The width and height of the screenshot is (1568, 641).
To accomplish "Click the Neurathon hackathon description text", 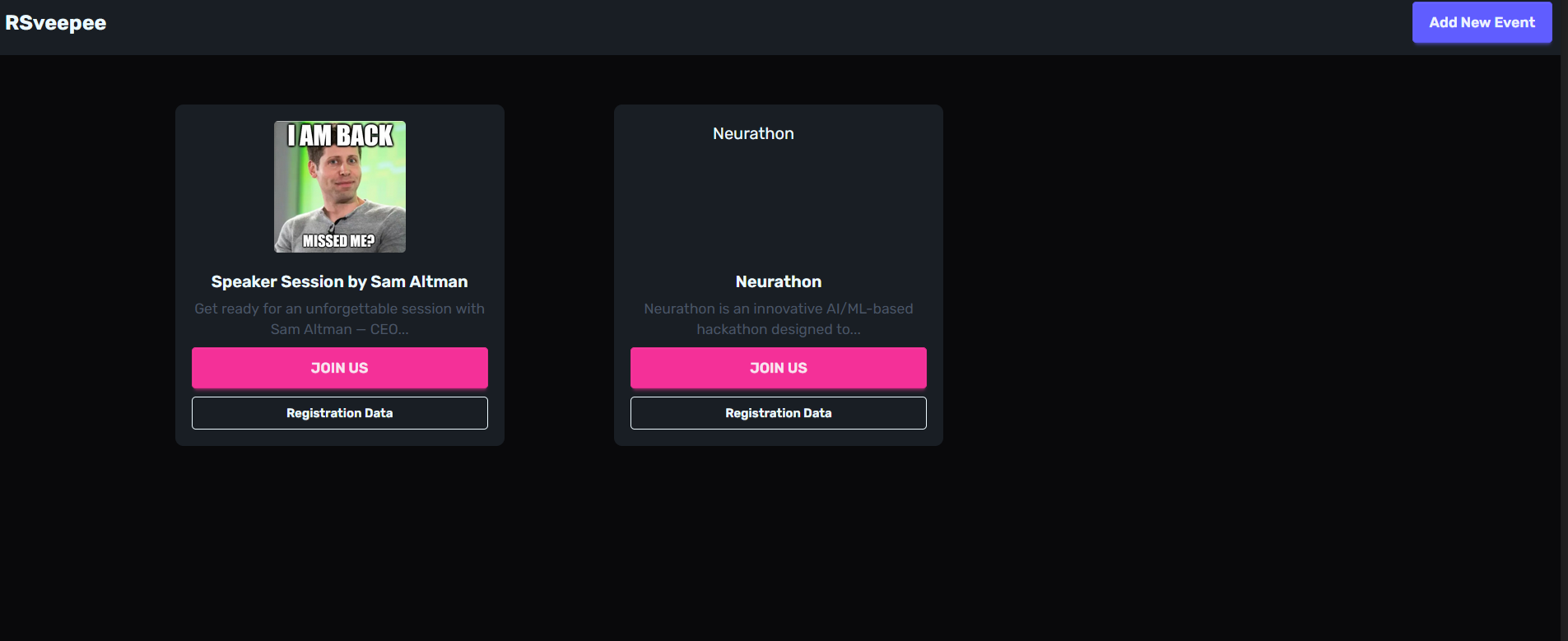I will pos(779,318).
